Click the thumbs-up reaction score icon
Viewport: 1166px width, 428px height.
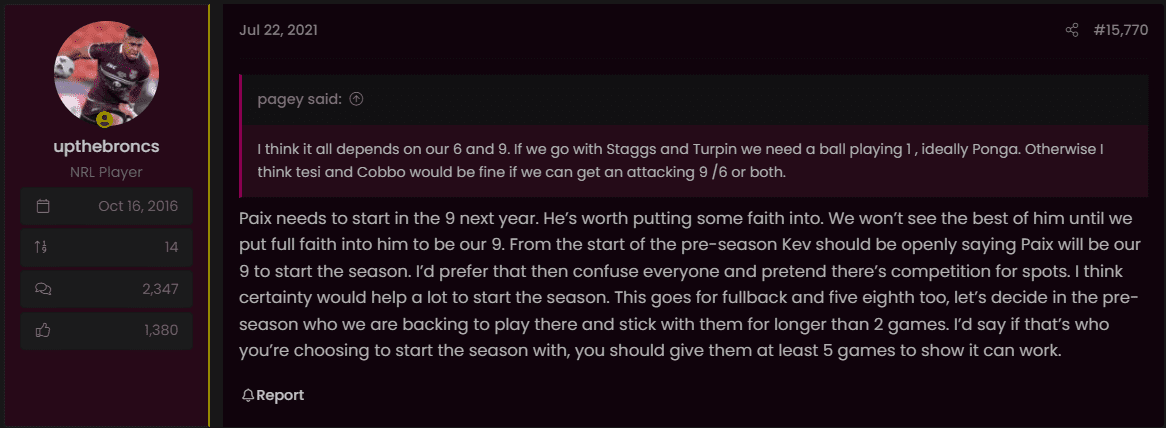(x=42, y=331)
